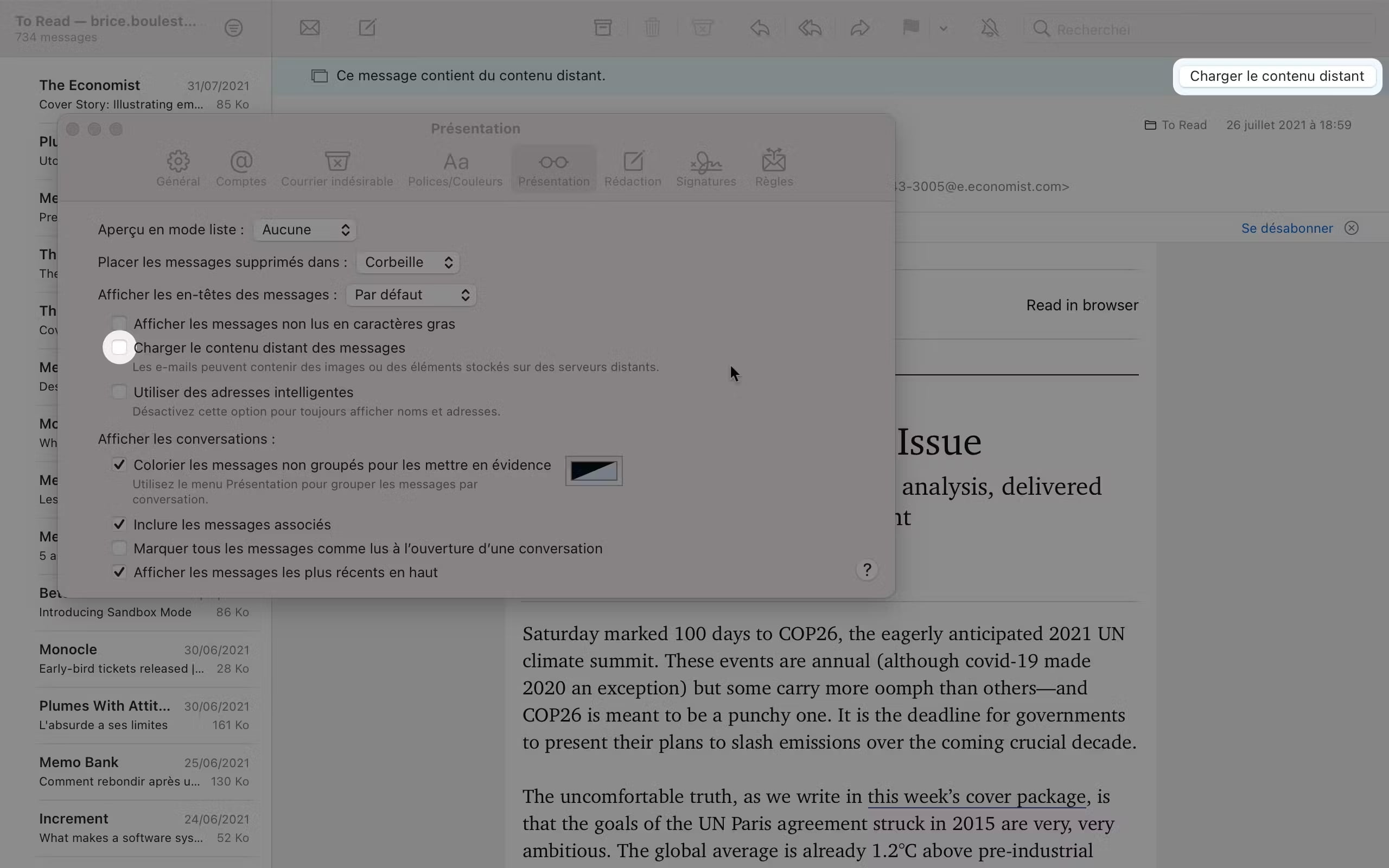Check Marquer tous les messages comme lus
Image resolution: width=1389 pixels, height=868 pixels.
point(119,548)
